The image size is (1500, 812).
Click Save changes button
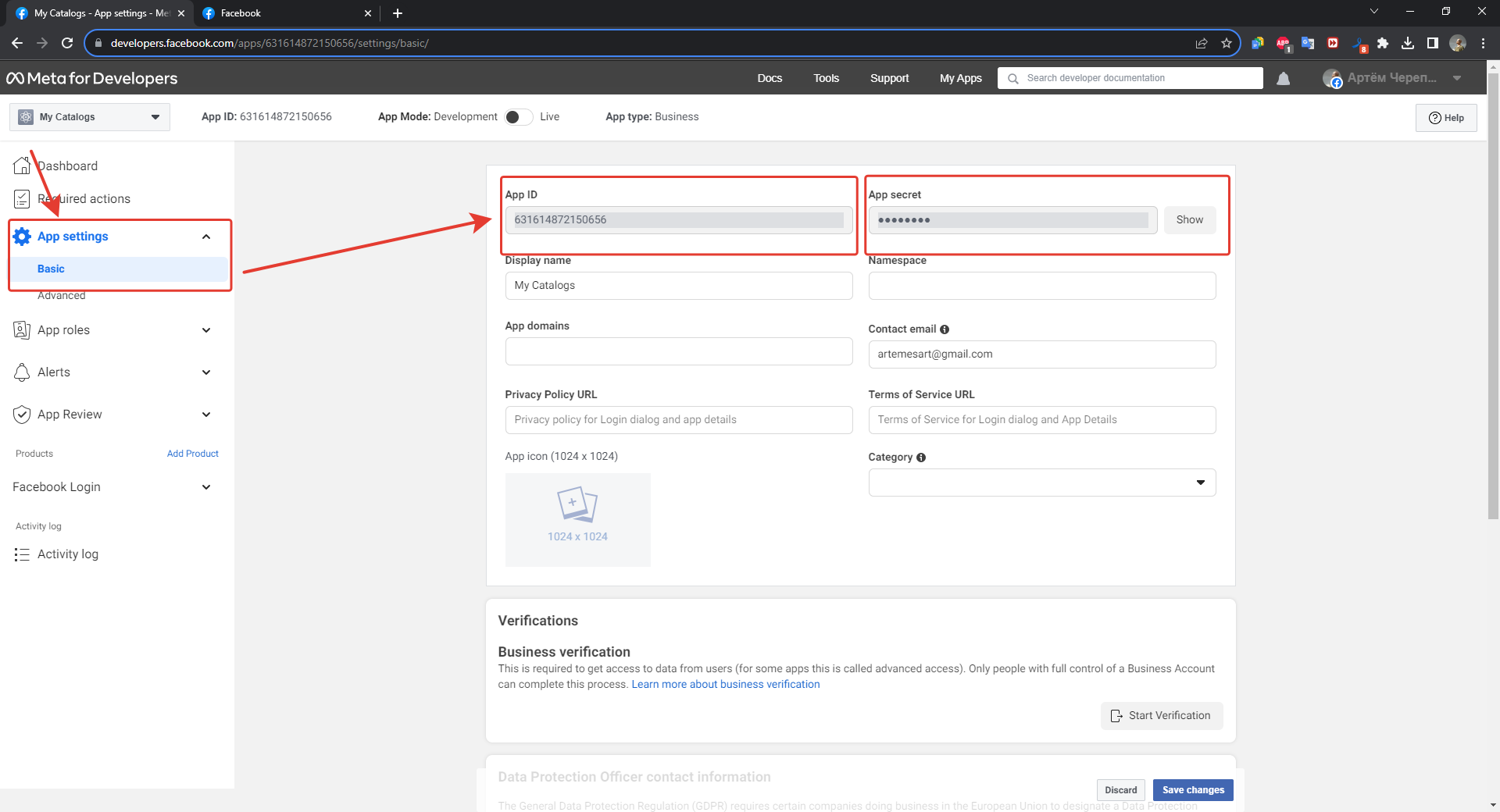[x=1192, y=790]
